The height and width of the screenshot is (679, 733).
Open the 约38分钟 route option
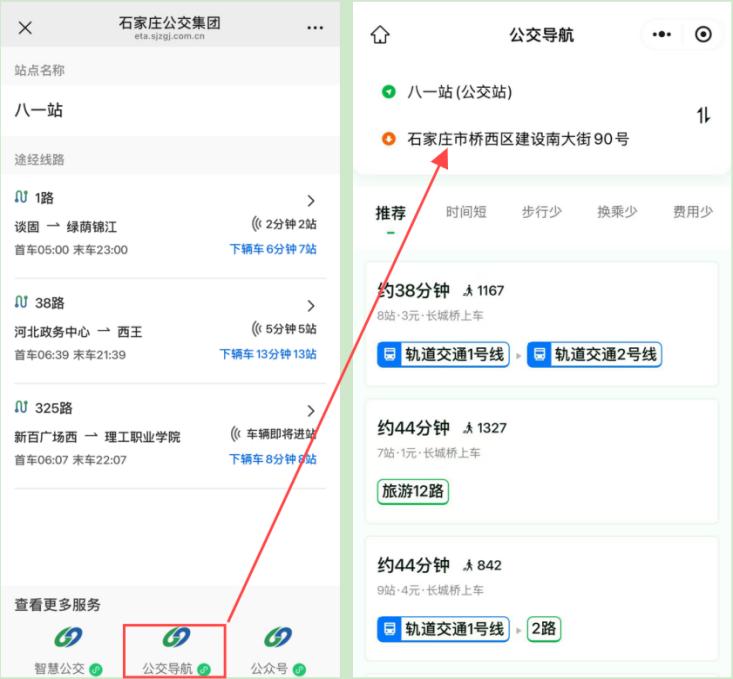click(x=541, y=324)
